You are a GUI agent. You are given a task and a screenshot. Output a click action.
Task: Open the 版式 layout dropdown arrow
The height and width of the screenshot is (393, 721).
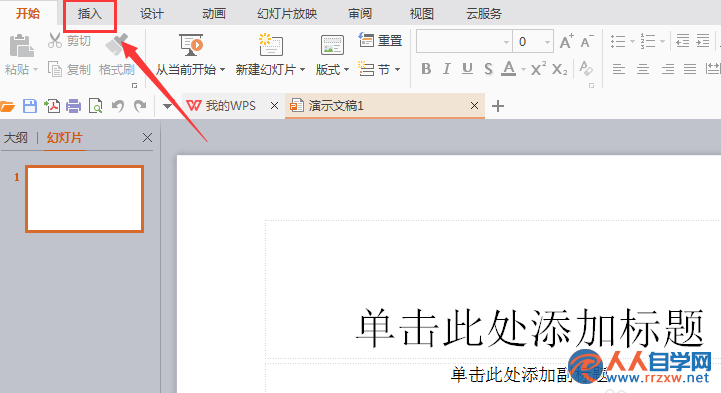[x=346, y=70]
